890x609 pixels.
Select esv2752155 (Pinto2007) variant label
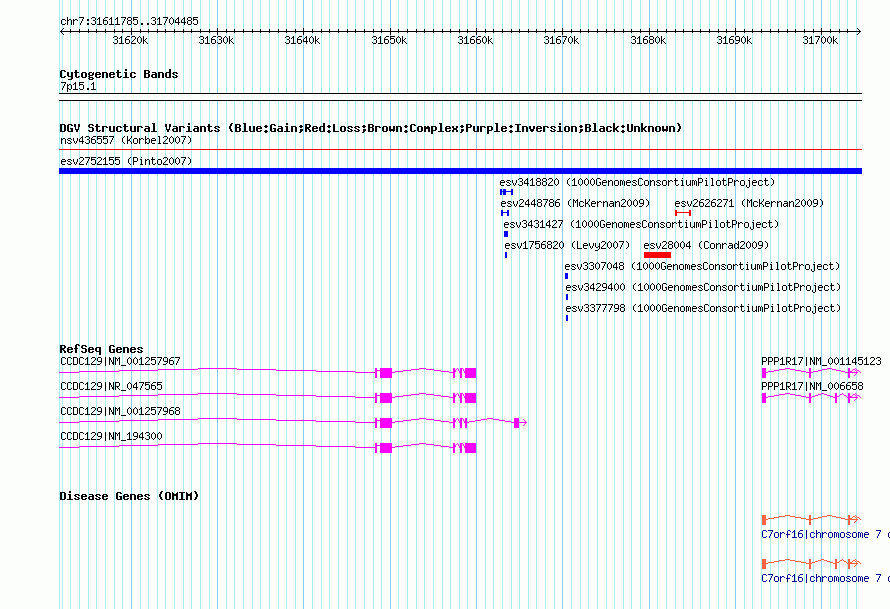[126, 161]
